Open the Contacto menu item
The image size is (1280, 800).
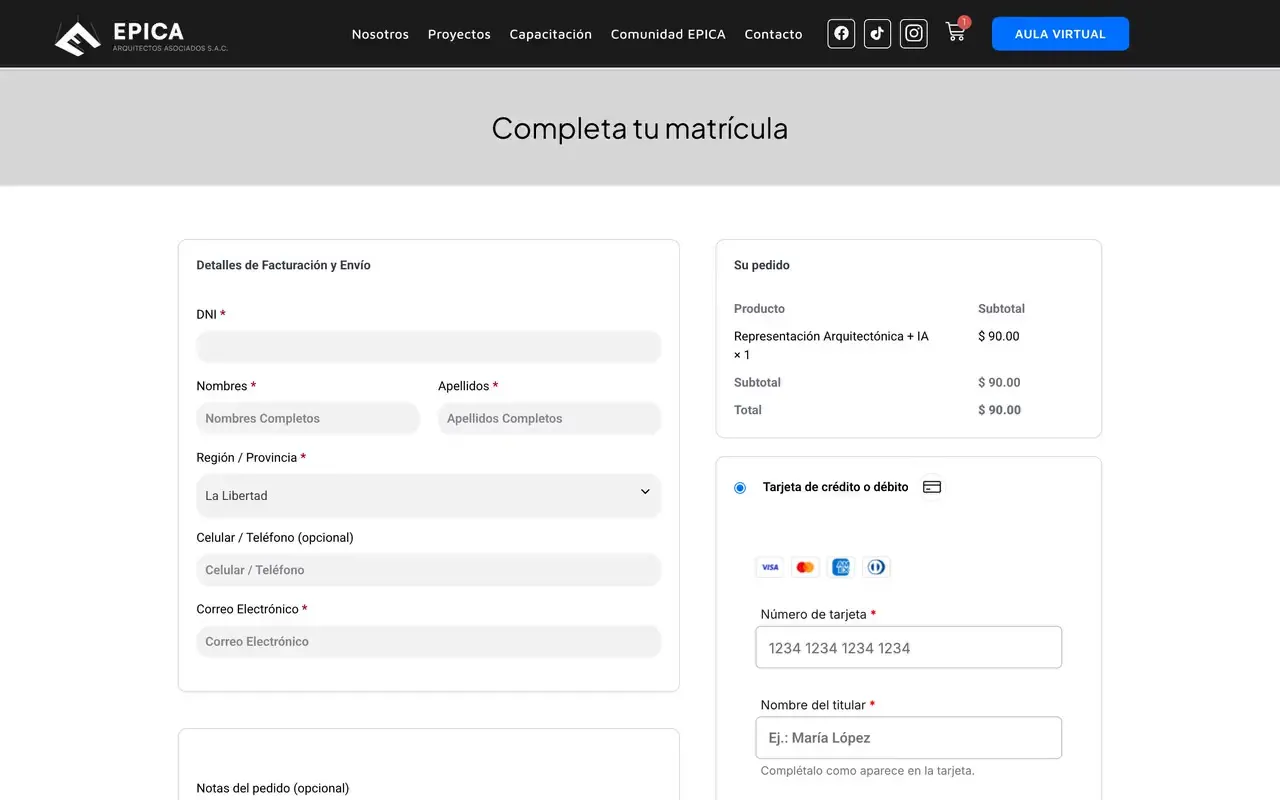(773, 34)
